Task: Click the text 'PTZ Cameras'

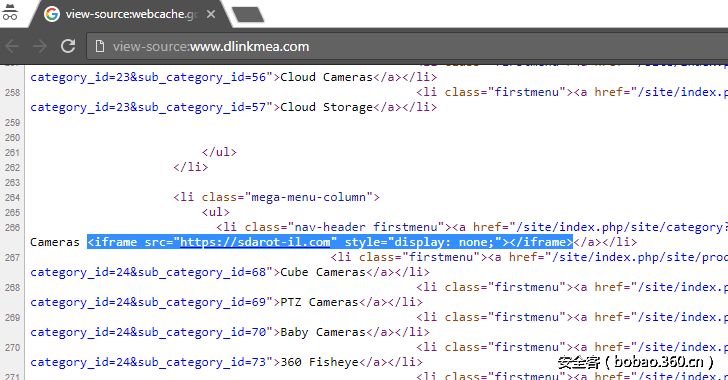Action: (x=319, y=302)
